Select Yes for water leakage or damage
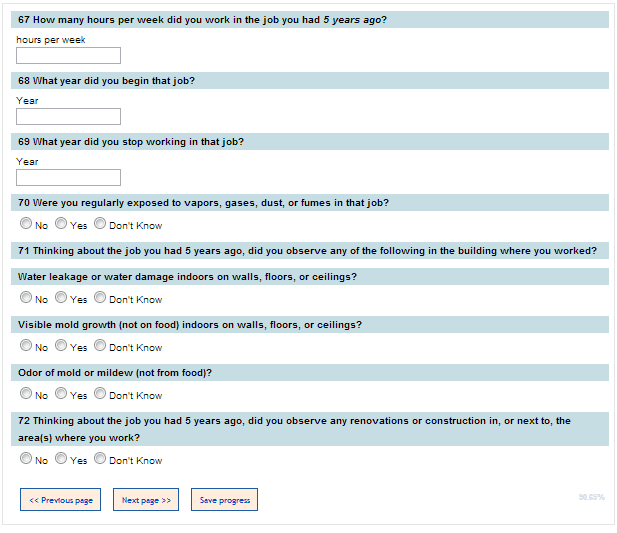617x533 pixels. pos(61,298)
